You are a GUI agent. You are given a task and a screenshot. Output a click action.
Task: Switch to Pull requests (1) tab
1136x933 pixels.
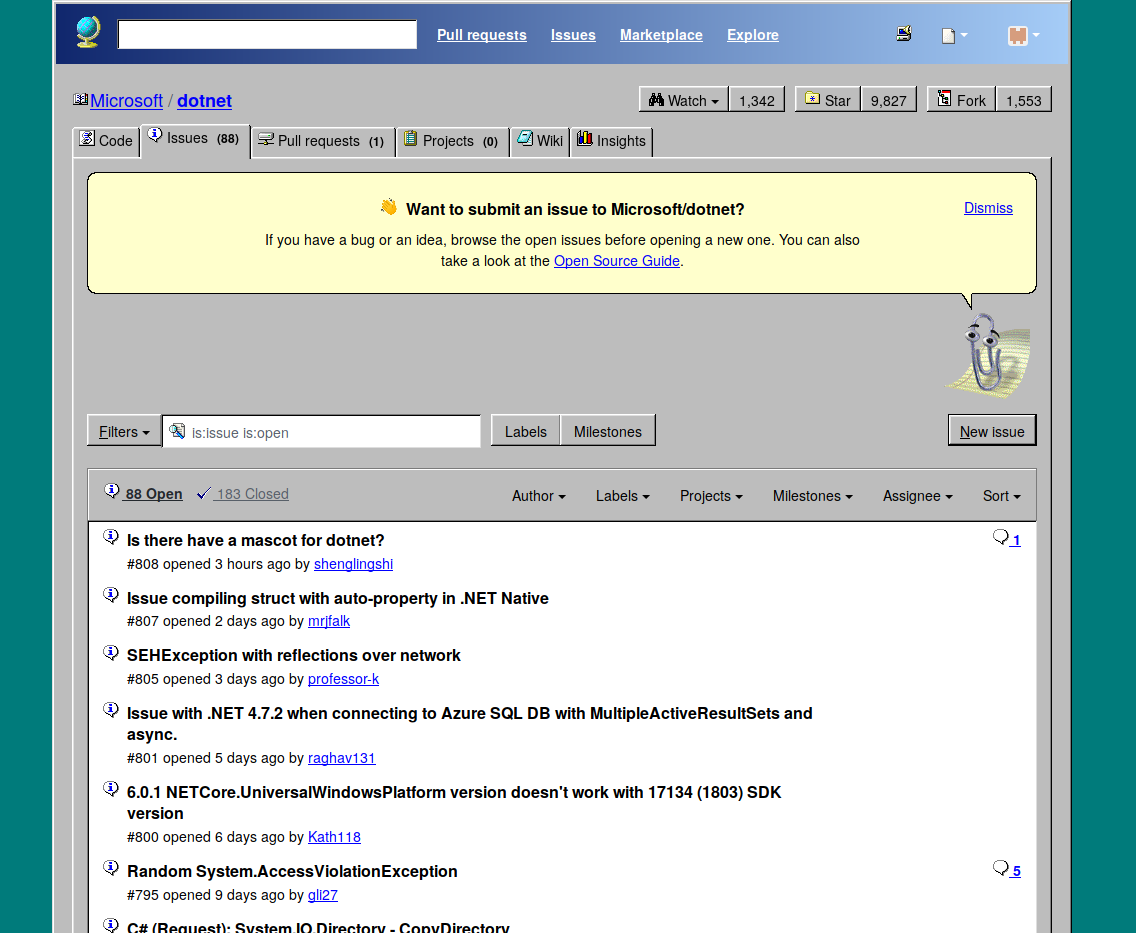coord(322,141)
